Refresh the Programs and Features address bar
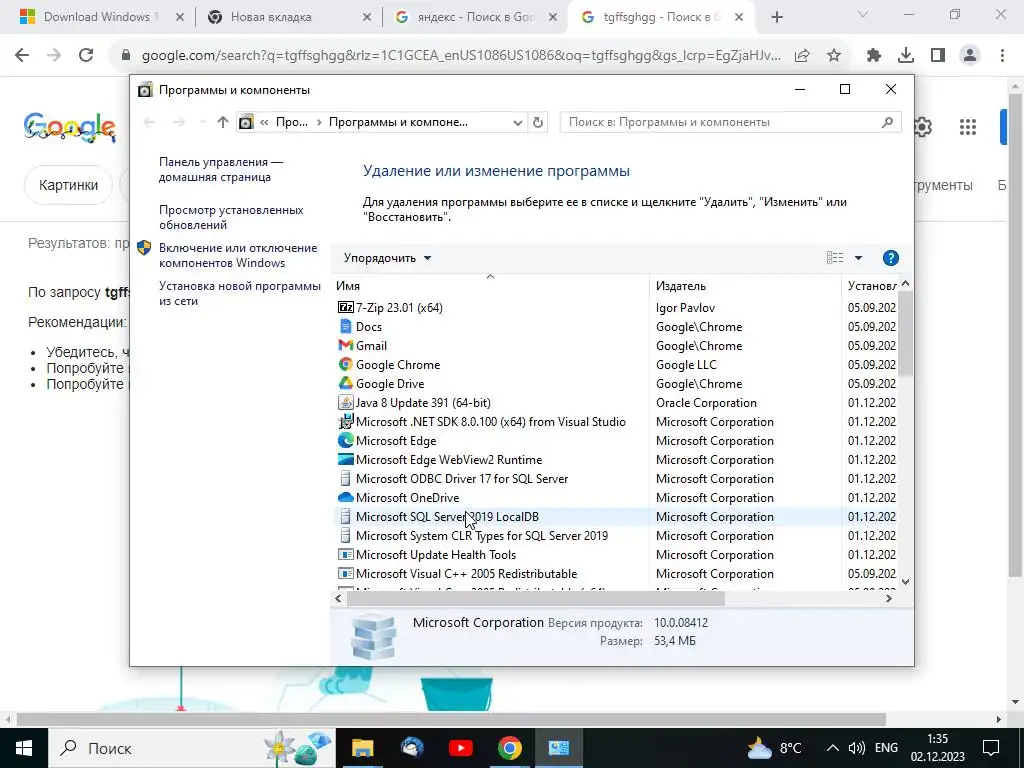The width and height of the screenshot is (1024, 768). 537,122
